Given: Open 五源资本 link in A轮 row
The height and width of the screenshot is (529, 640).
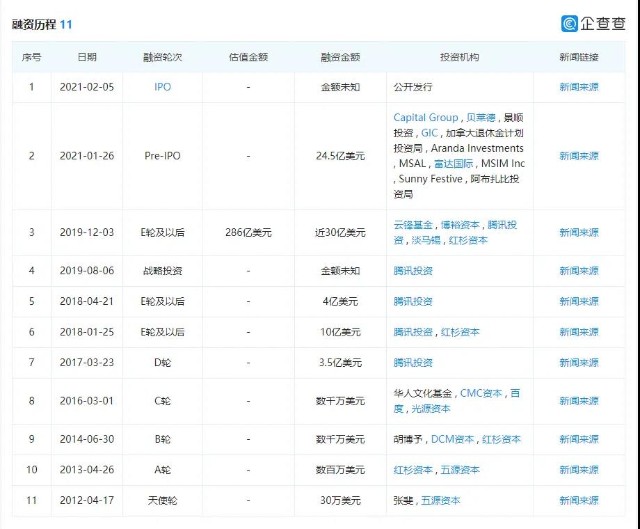Looking at the screenshot, I should (x=460, y=470).
